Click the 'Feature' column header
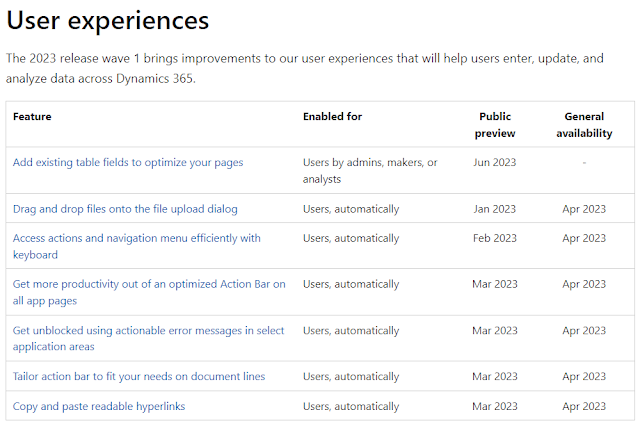This screenshot has height=426, width=640. (32, 116)
